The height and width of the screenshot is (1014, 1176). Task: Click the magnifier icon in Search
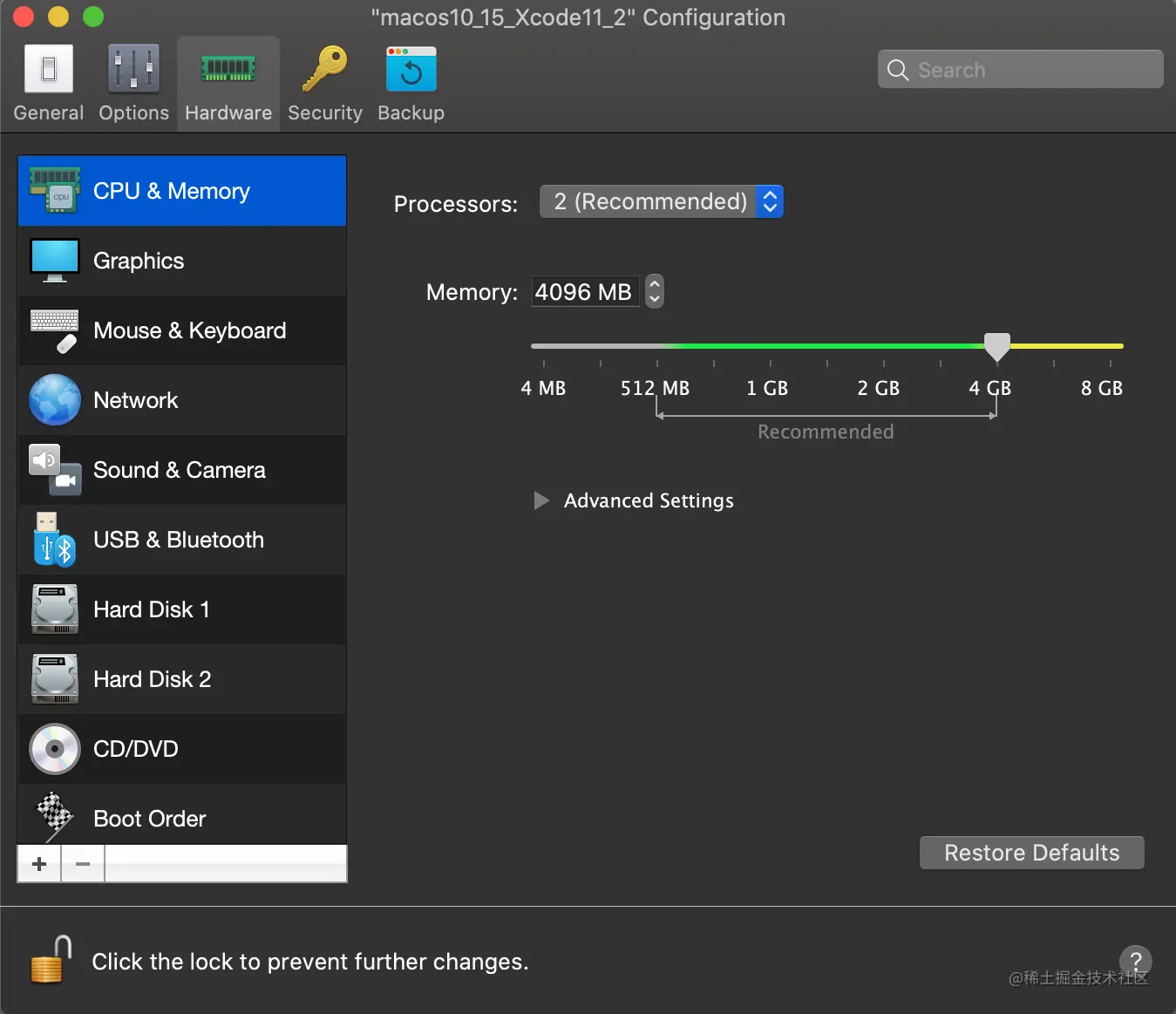click(898, 70)
